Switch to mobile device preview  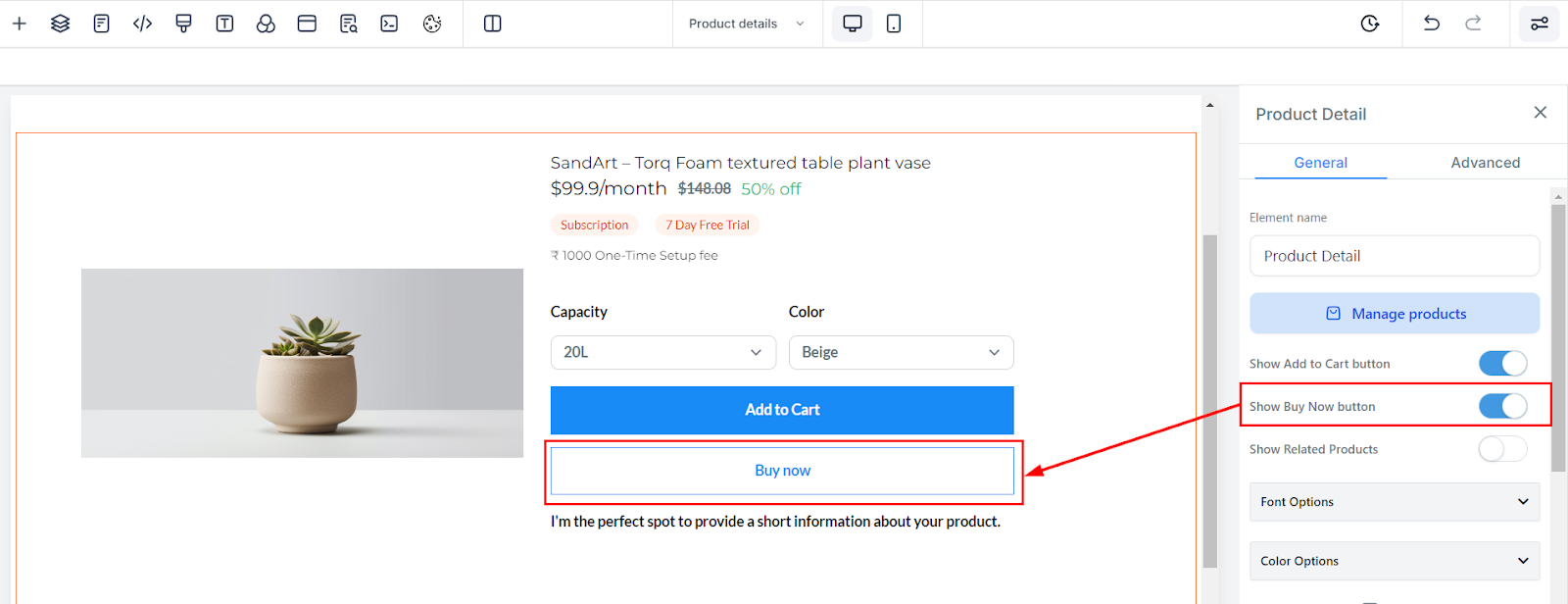pos(894,24)
